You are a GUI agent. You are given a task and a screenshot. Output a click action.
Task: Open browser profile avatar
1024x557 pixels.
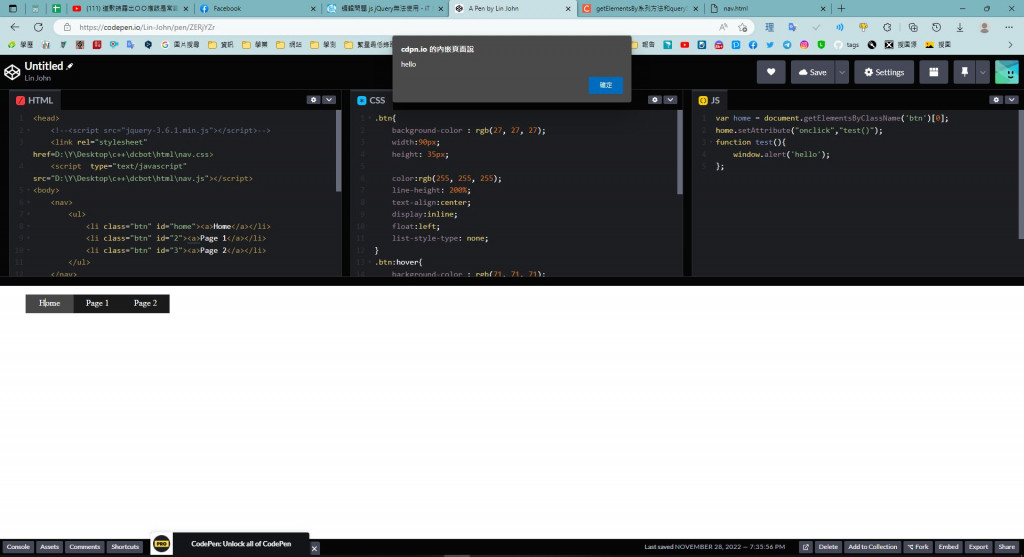(984, 27)
